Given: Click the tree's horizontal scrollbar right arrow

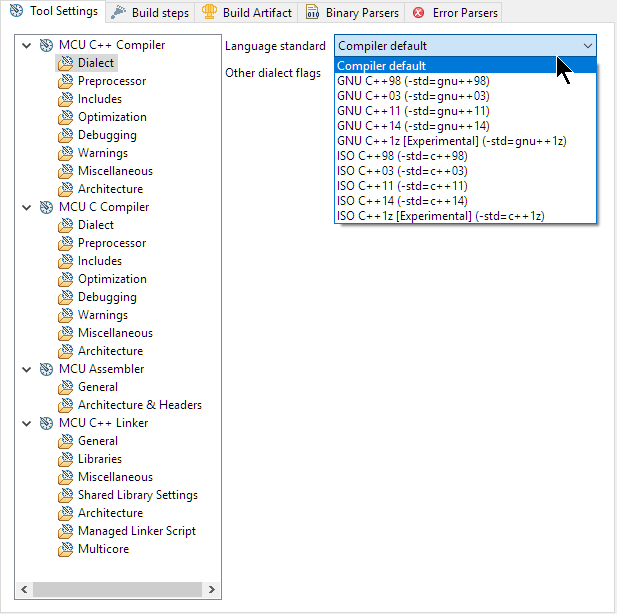Looking at the screenshot, I should click(x=212, y=589).
